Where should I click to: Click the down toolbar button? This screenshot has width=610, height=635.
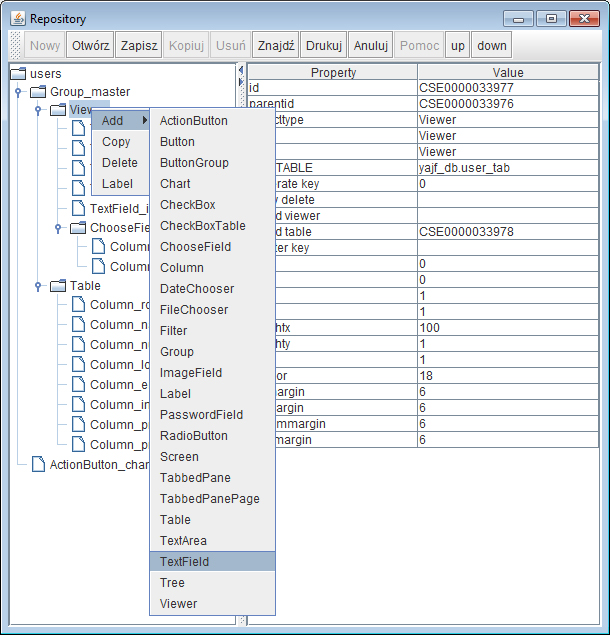(492, 45)
